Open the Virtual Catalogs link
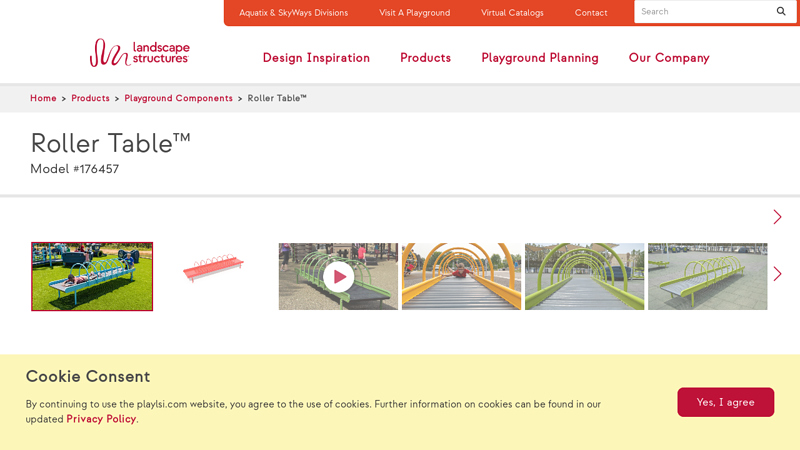Image resolution: width=800 pixels, height=450 pixels. [x=512, y=13]
